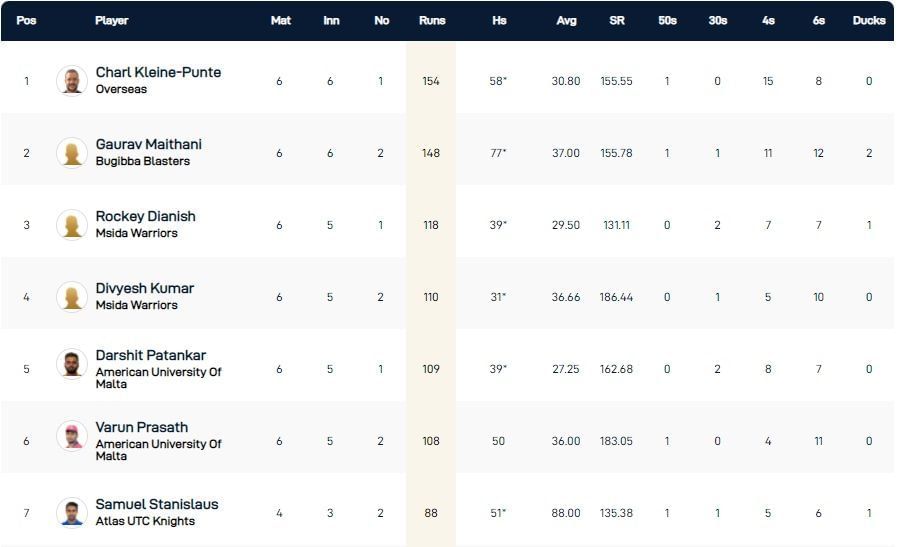Open the Bugibba Blasters team link
The width and height of the screenshot is (898, 547).
pyautogui.click(x=142, y=162)
